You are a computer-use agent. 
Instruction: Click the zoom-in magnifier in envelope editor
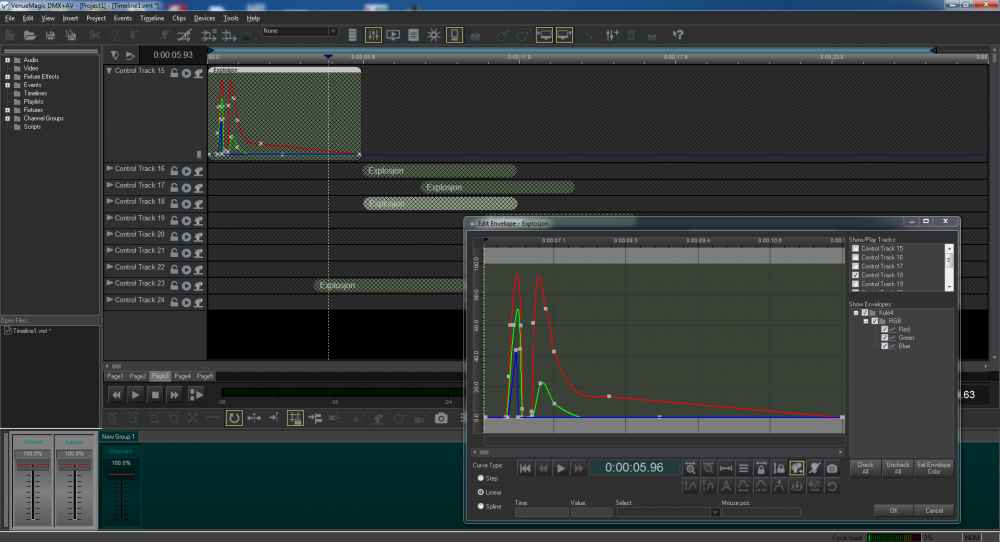click(x=690, y=468)
